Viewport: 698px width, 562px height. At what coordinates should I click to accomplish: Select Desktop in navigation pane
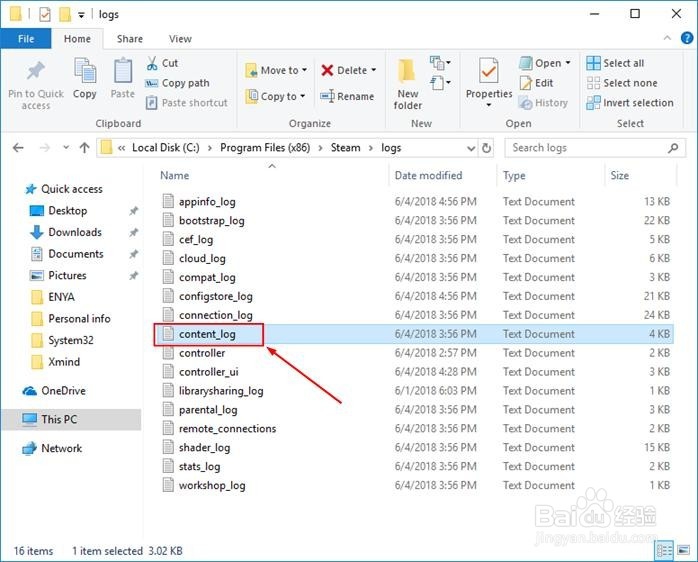[58, 211]
